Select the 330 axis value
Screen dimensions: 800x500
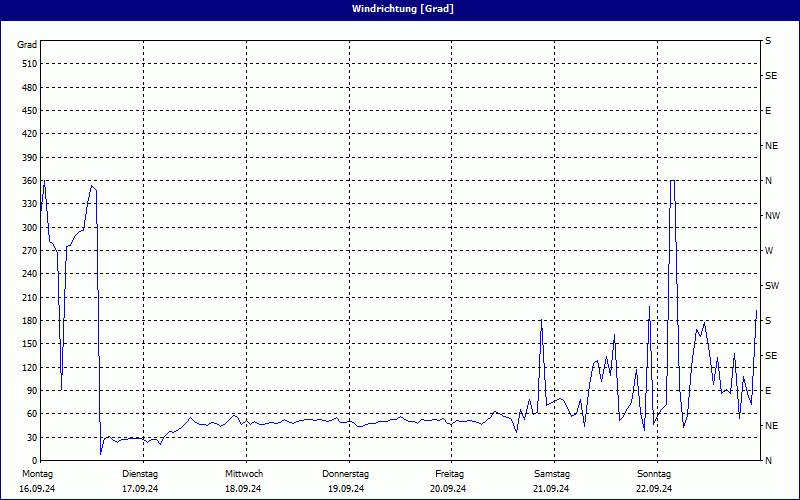[30, 204]
